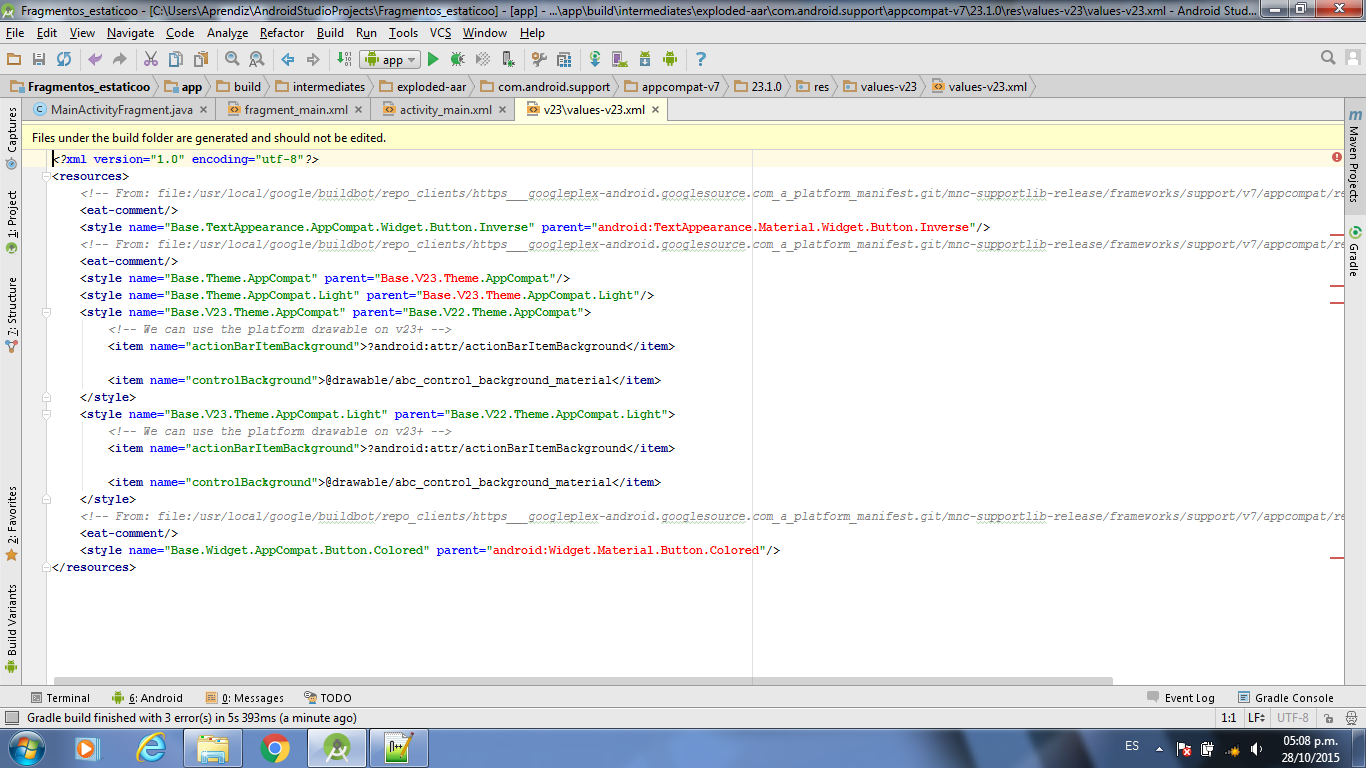
Task: Open the Make Project build icon
Action: 343,60
